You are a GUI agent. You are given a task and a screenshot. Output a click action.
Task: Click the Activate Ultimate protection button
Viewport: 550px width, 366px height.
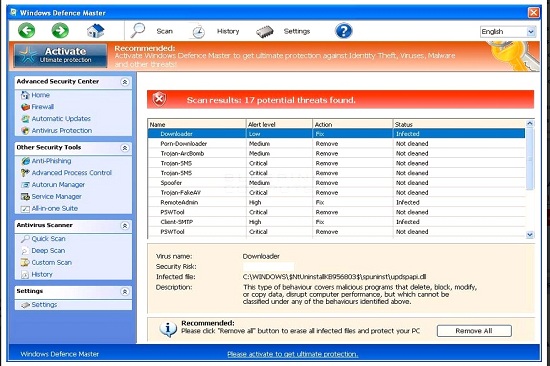click(x=60, y=55)
